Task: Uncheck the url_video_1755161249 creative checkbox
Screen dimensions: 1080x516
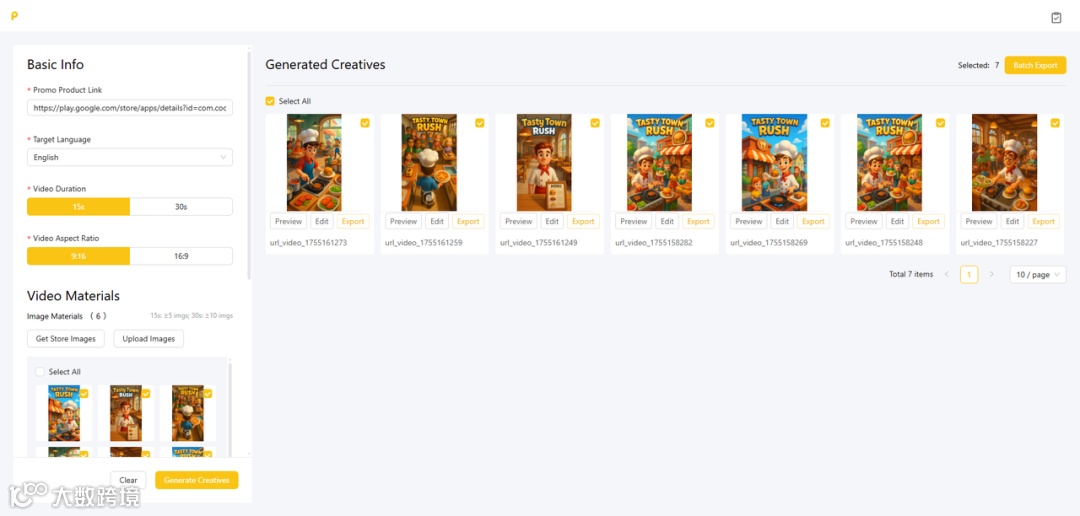Action: 594,123
